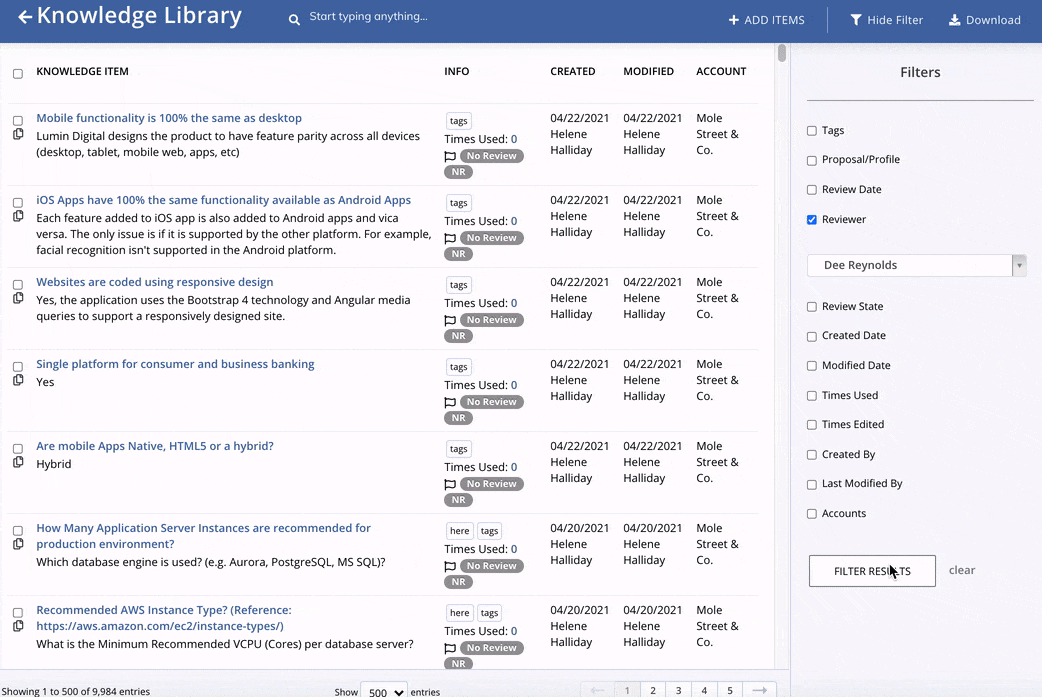Viewport: 1042px width, 697px height.
Task: Click the flag icon in Websites responsive design row
Action: 450,320
